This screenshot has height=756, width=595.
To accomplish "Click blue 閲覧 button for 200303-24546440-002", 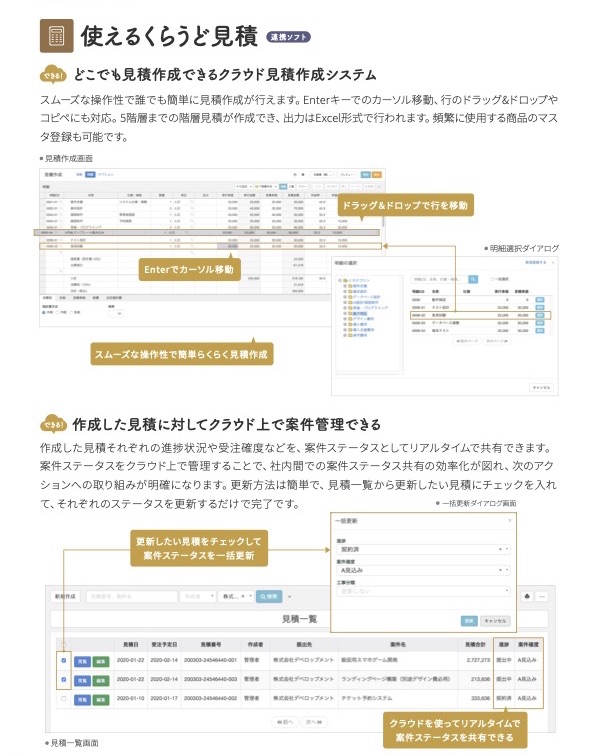I will tap(82, 699).
